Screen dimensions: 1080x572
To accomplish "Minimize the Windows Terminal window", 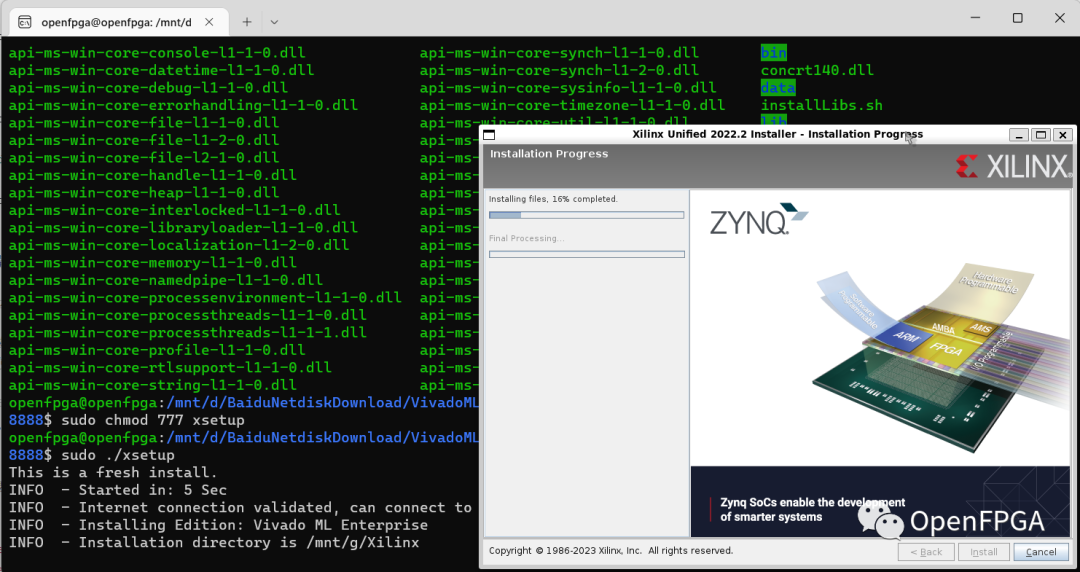I will point(975,18).
